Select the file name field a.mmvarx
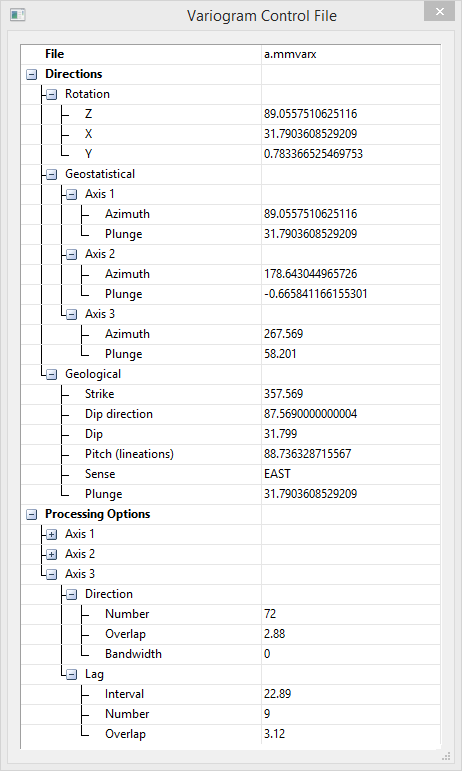Viewport: 465px width, 773px height. [351, 54]
